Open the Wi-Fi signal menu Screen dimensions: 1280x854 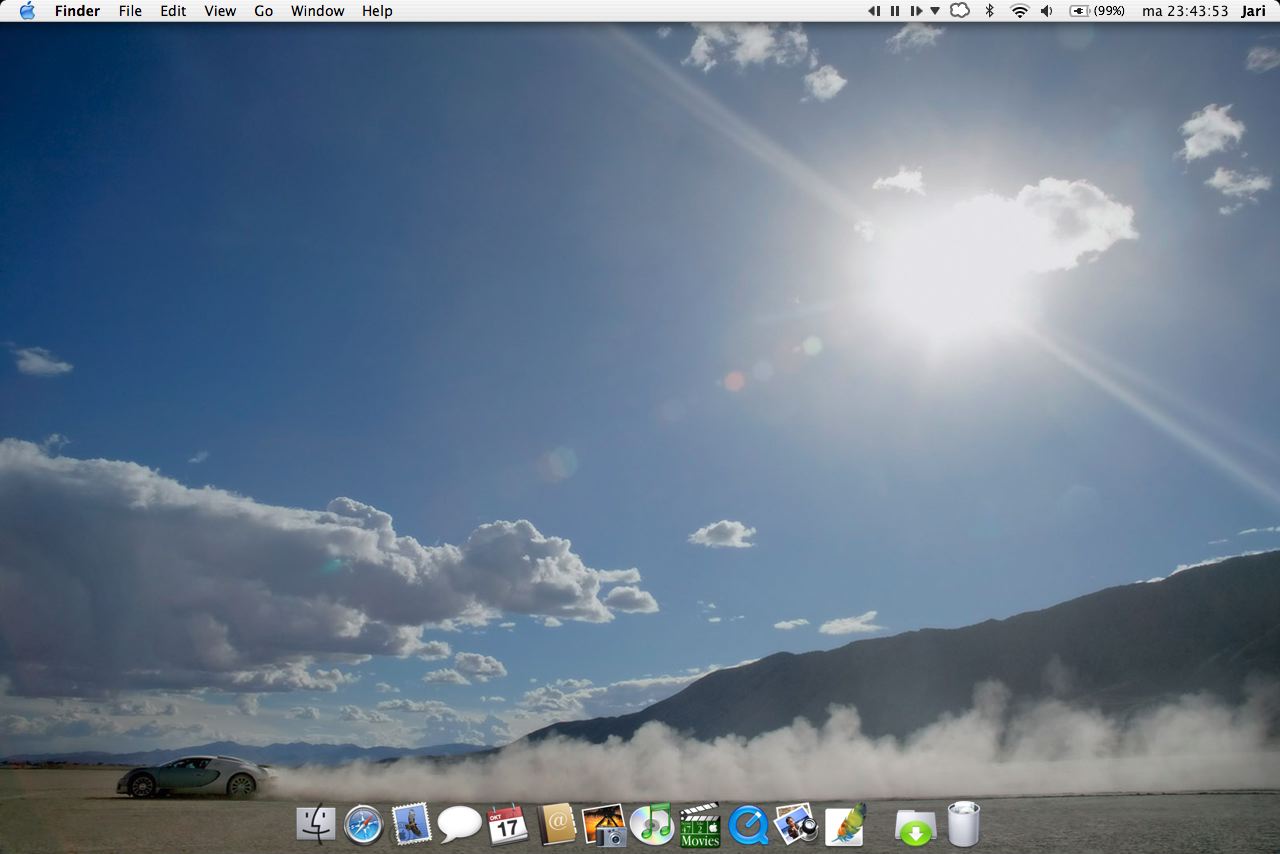point(1017,11)
